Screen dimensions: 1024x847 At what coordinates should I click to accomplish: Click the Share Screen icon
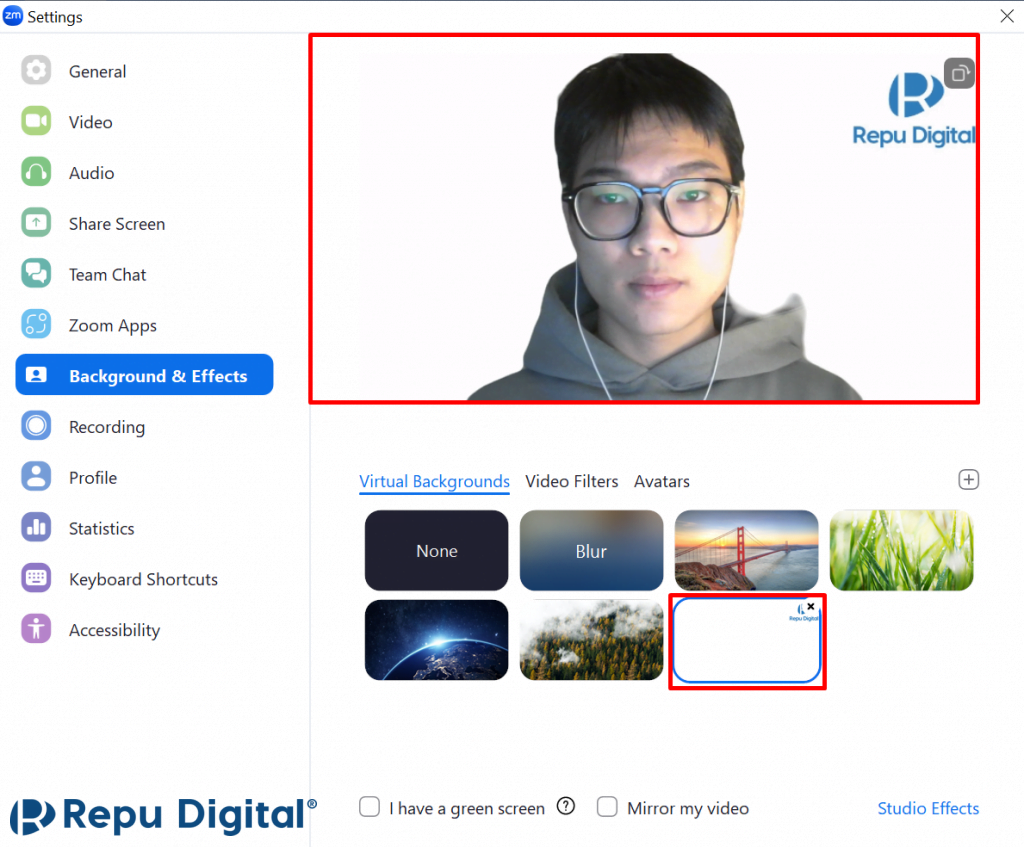[x=36, y=223]
